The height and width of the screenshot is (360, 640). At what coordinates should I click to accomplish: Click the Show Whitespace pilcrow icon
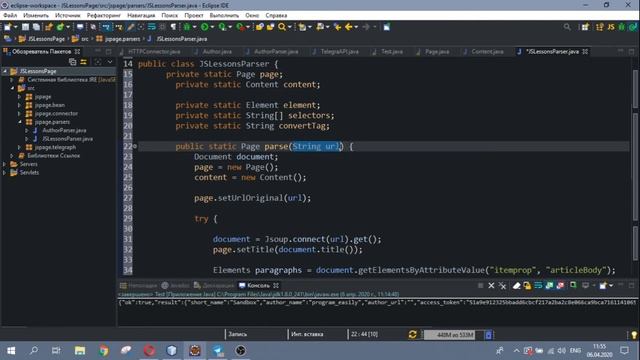(173, 27)
